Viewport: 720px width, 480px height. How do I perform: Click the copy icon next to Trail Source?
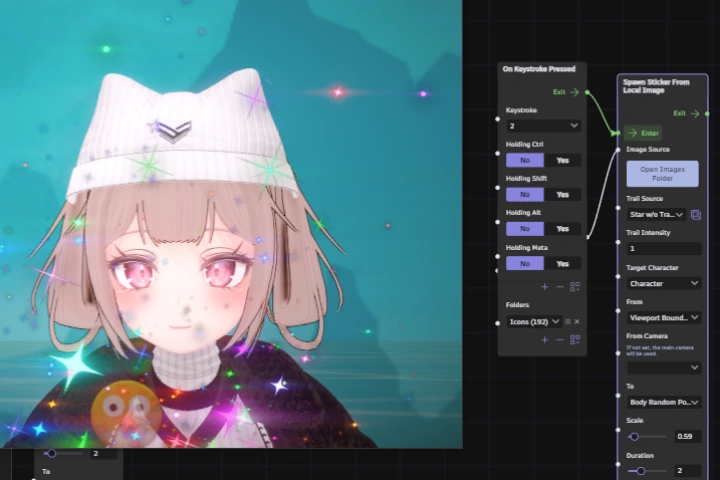tap(696, 214)
